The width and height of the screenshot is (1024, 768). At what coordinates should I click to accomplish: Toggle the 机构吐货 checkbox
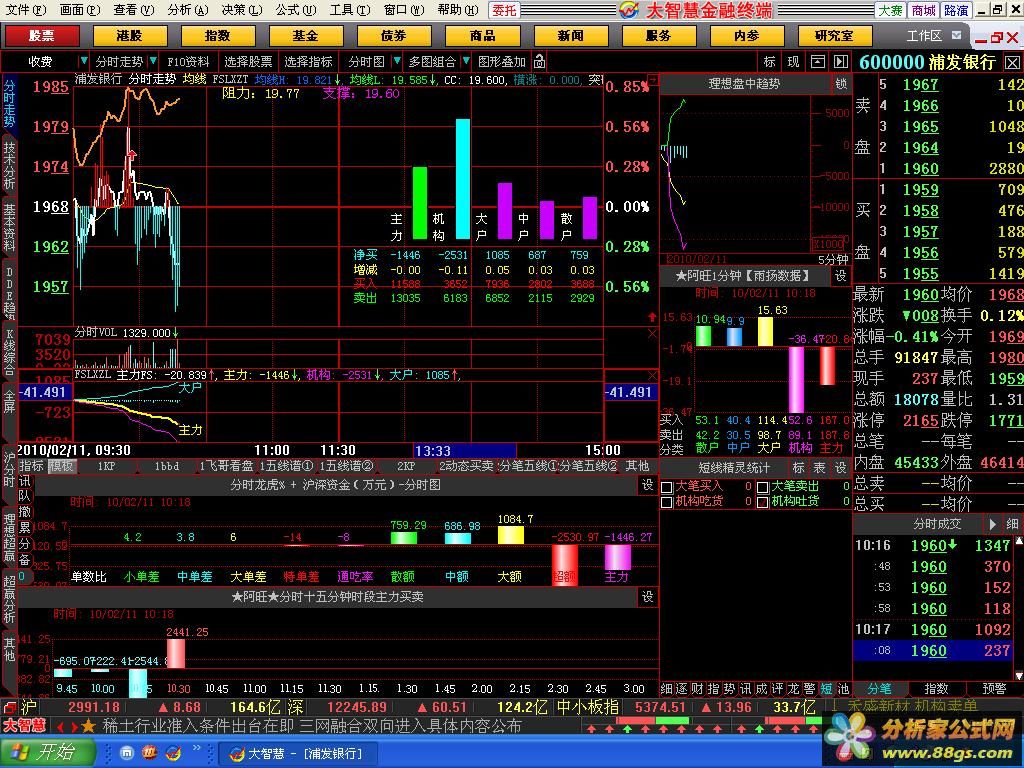(x=763, y=502)
